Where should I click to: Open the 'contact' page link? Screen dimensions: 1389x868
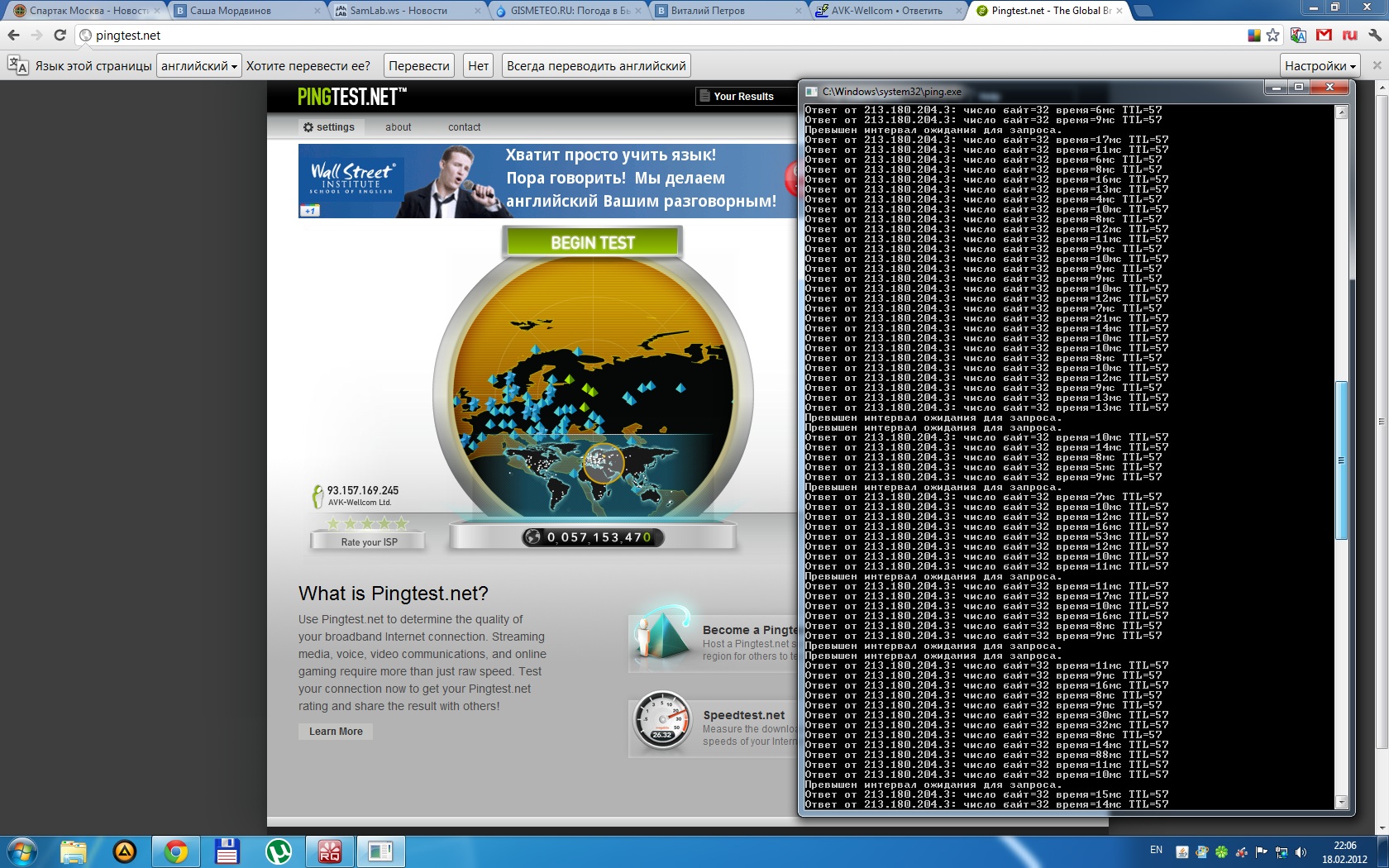(x=464, y=127)
